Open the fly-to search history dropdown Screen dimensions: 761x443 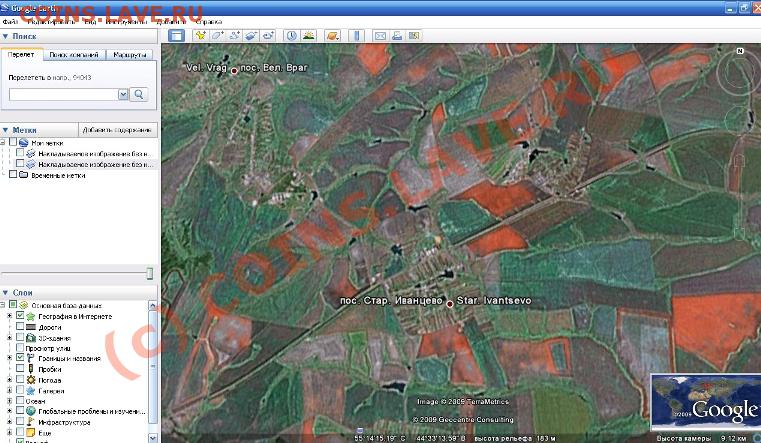[x=123, y=94]
